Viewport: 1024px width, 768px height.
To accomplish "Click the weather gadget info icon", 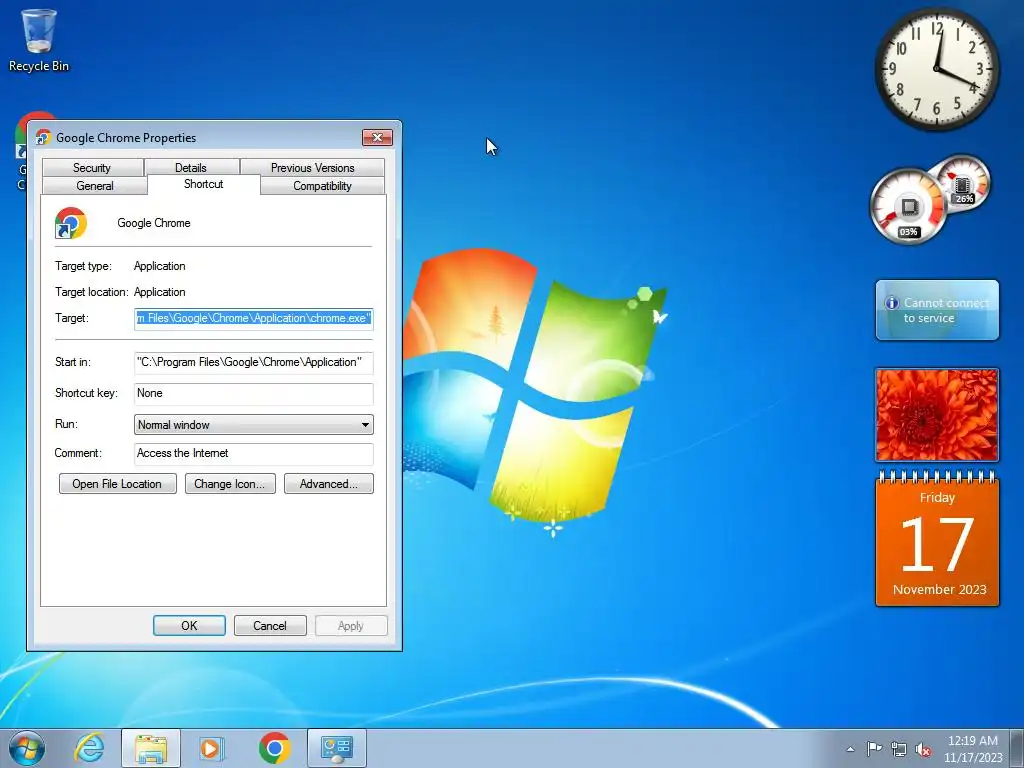I will [x=891, y=303].
